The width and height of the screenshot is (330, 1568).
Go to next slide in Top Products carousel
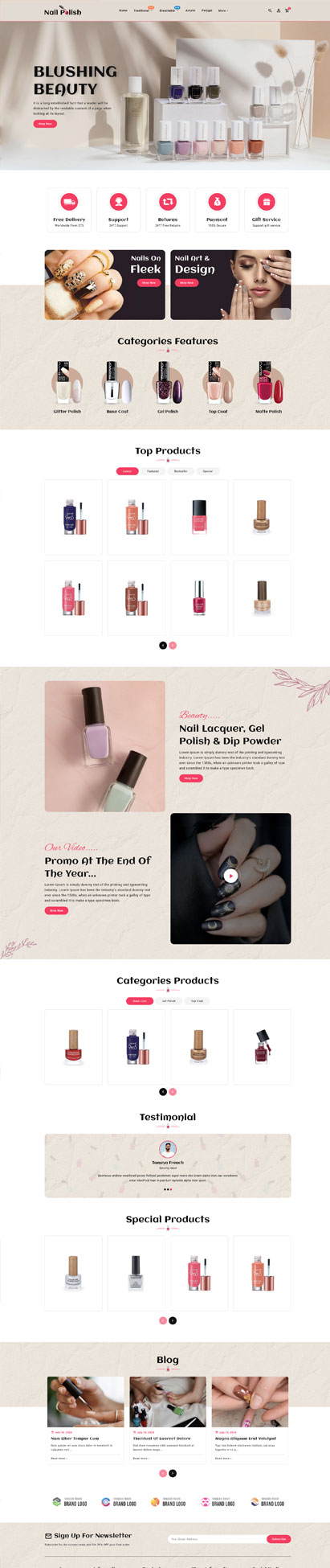173,645
